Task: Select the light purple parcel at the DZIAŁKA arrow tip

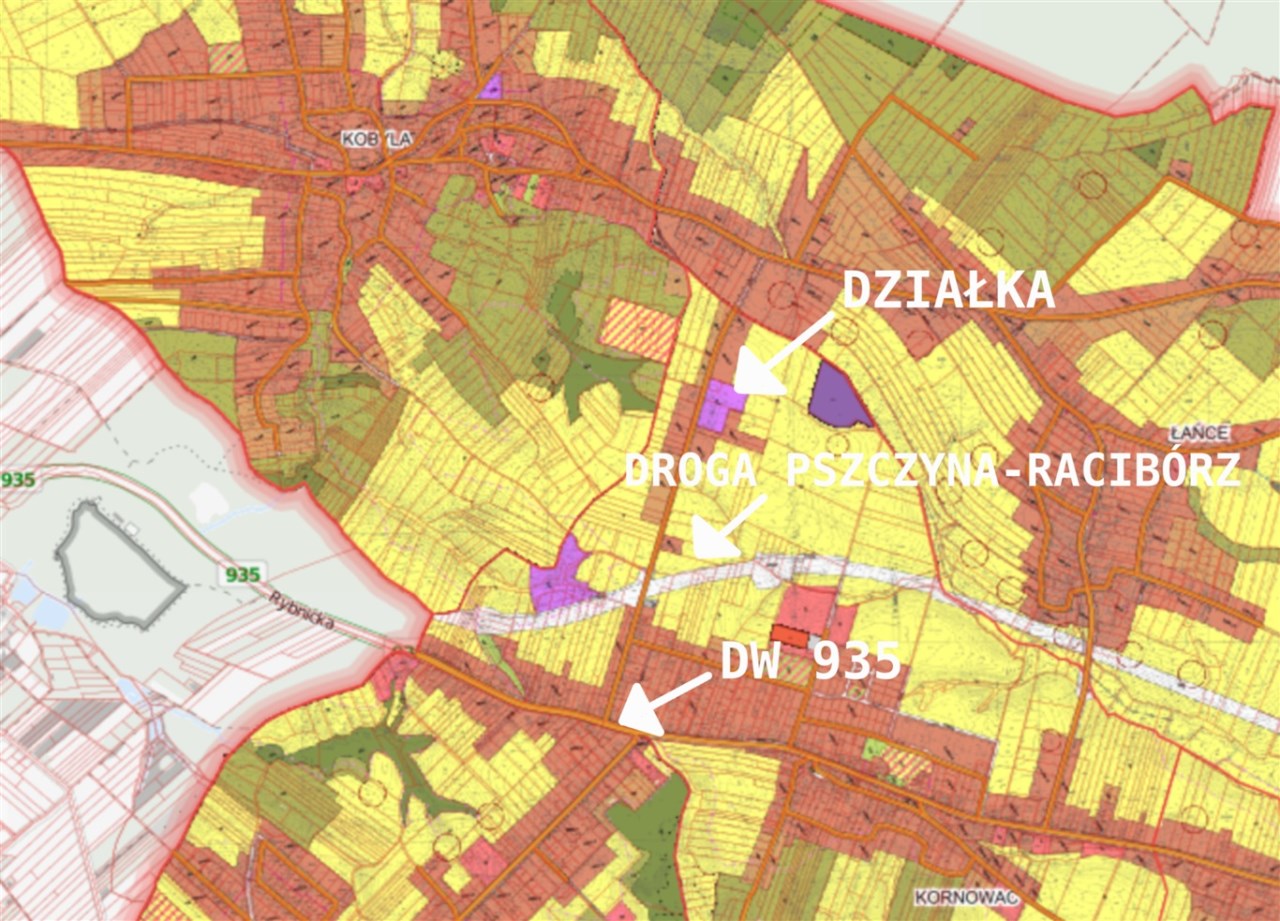Action: pyautogui.click(x=720, y=405)
